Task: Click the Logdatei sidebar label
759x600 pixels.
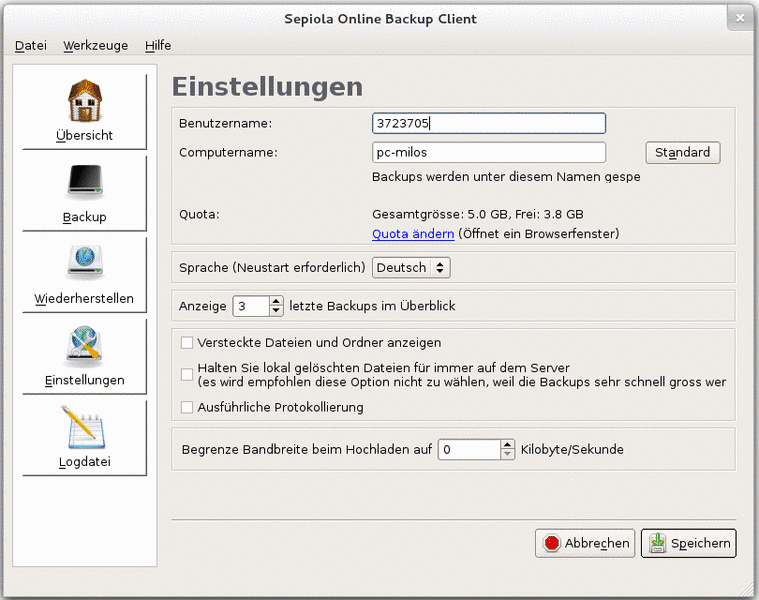Action: coord(84,462)
